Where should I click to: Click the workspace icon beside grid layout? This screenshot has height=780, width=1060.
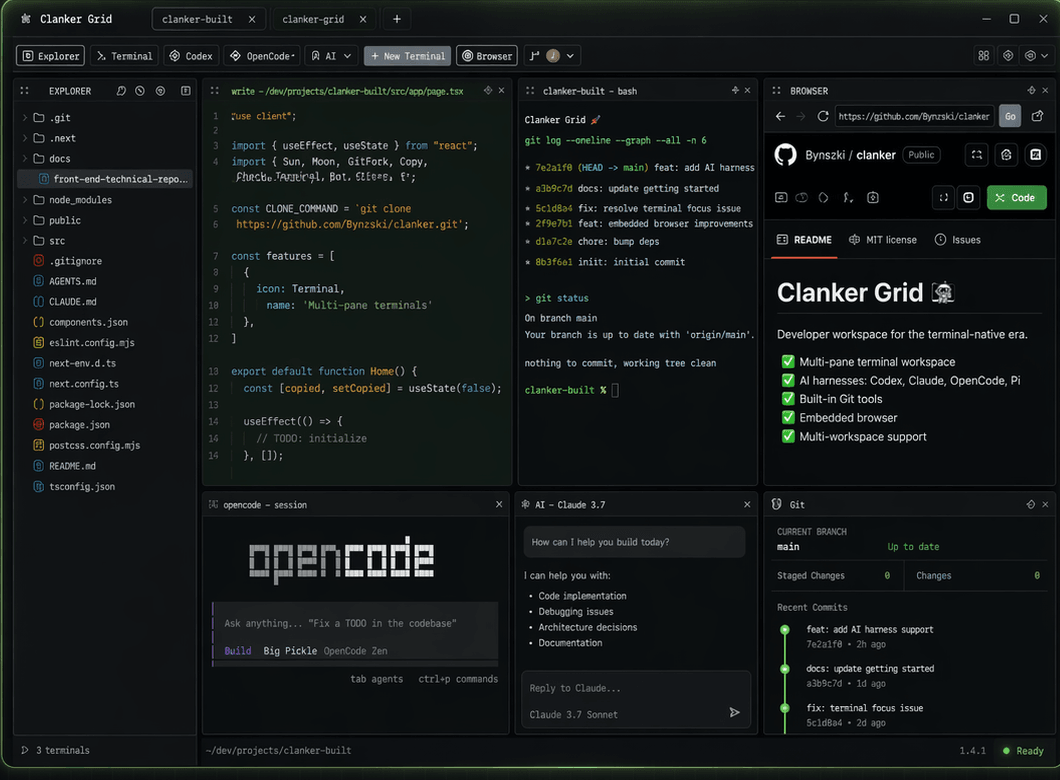point(1008,56)
